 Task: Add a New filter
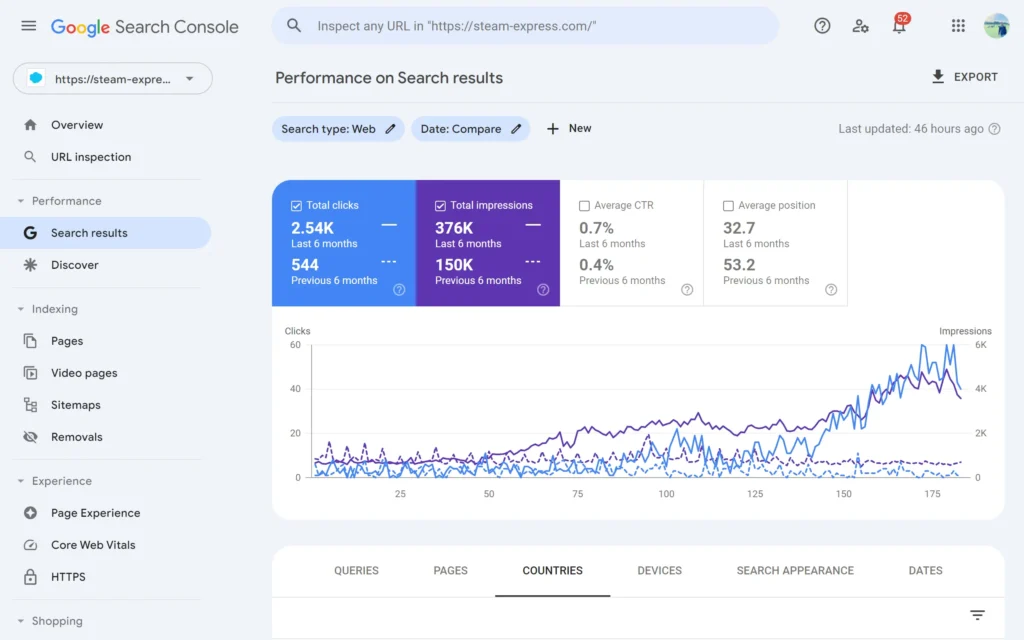(568, 129)
